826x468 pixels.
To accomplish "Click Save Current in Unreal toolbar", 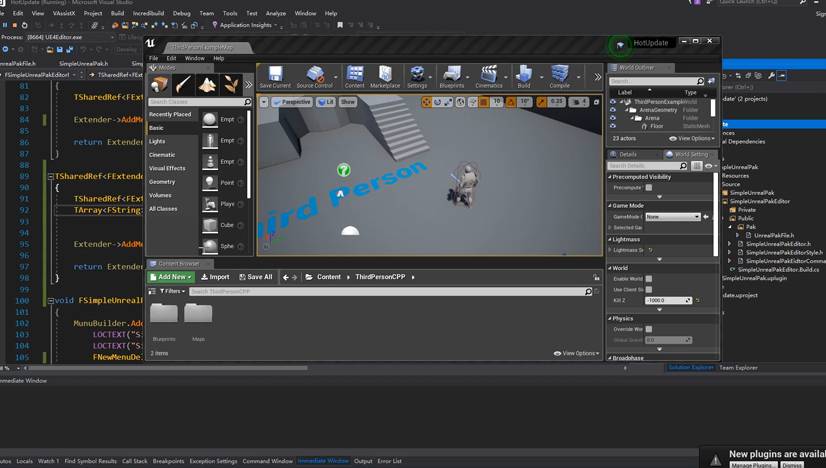I will coord(275,77).
